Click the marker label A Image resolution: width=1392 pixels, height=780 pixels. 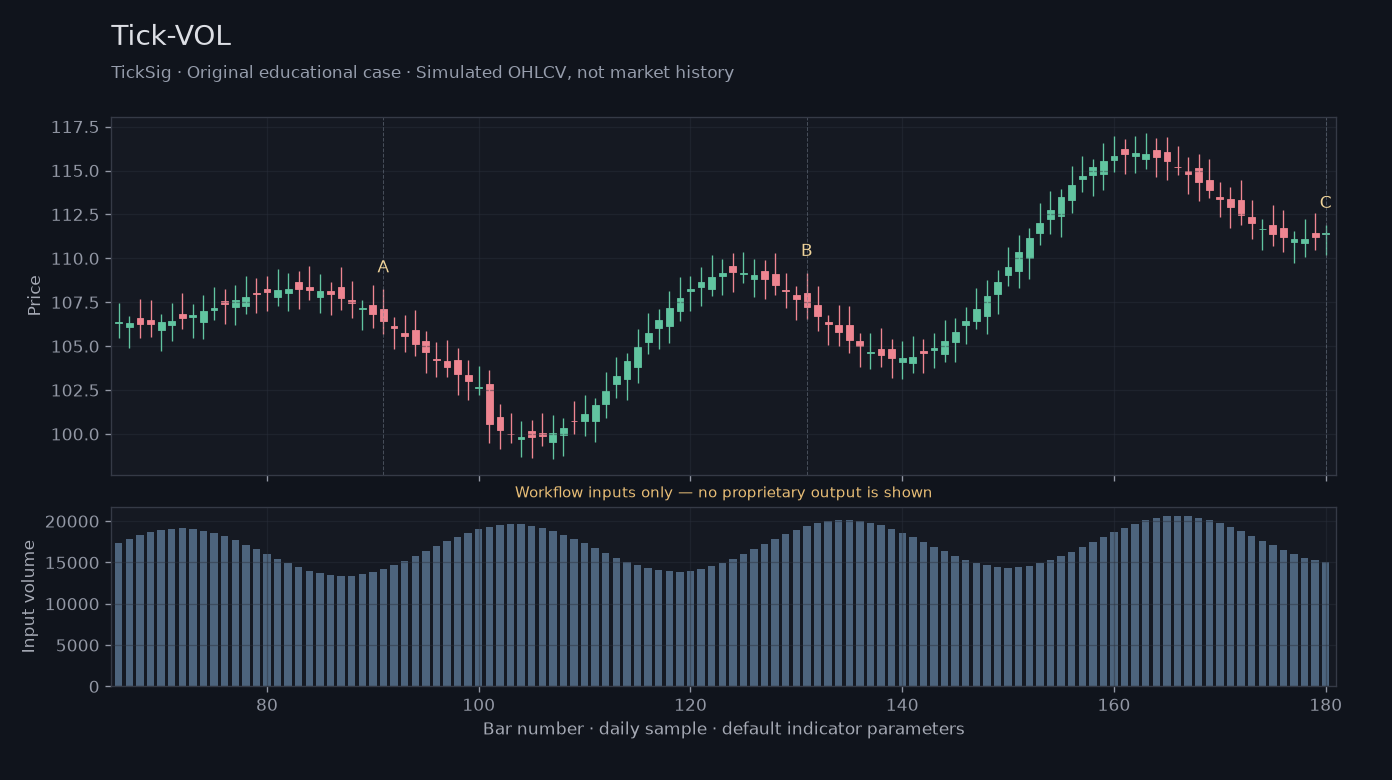click(x=383, y=267)
